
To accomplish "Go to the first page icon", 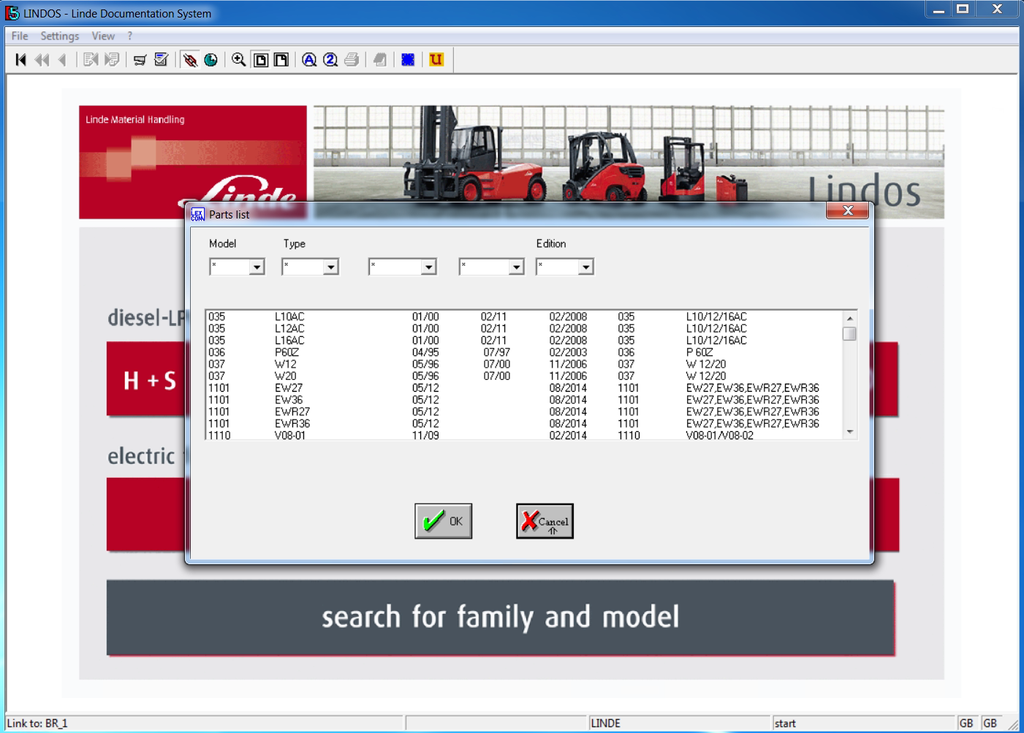I will 21,60.
